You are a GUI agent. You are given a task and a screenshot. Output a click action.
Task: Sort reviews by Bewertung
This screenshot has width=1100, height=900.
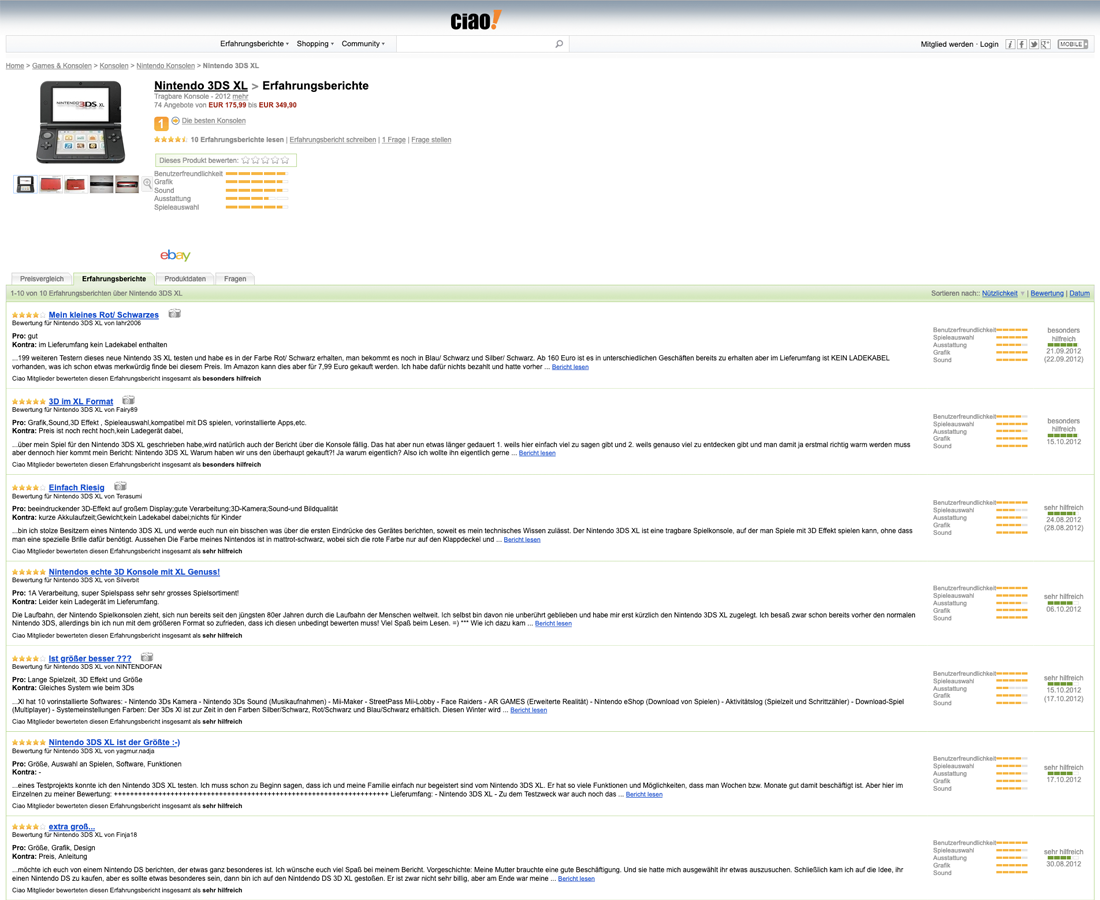tap(1047, 294)
